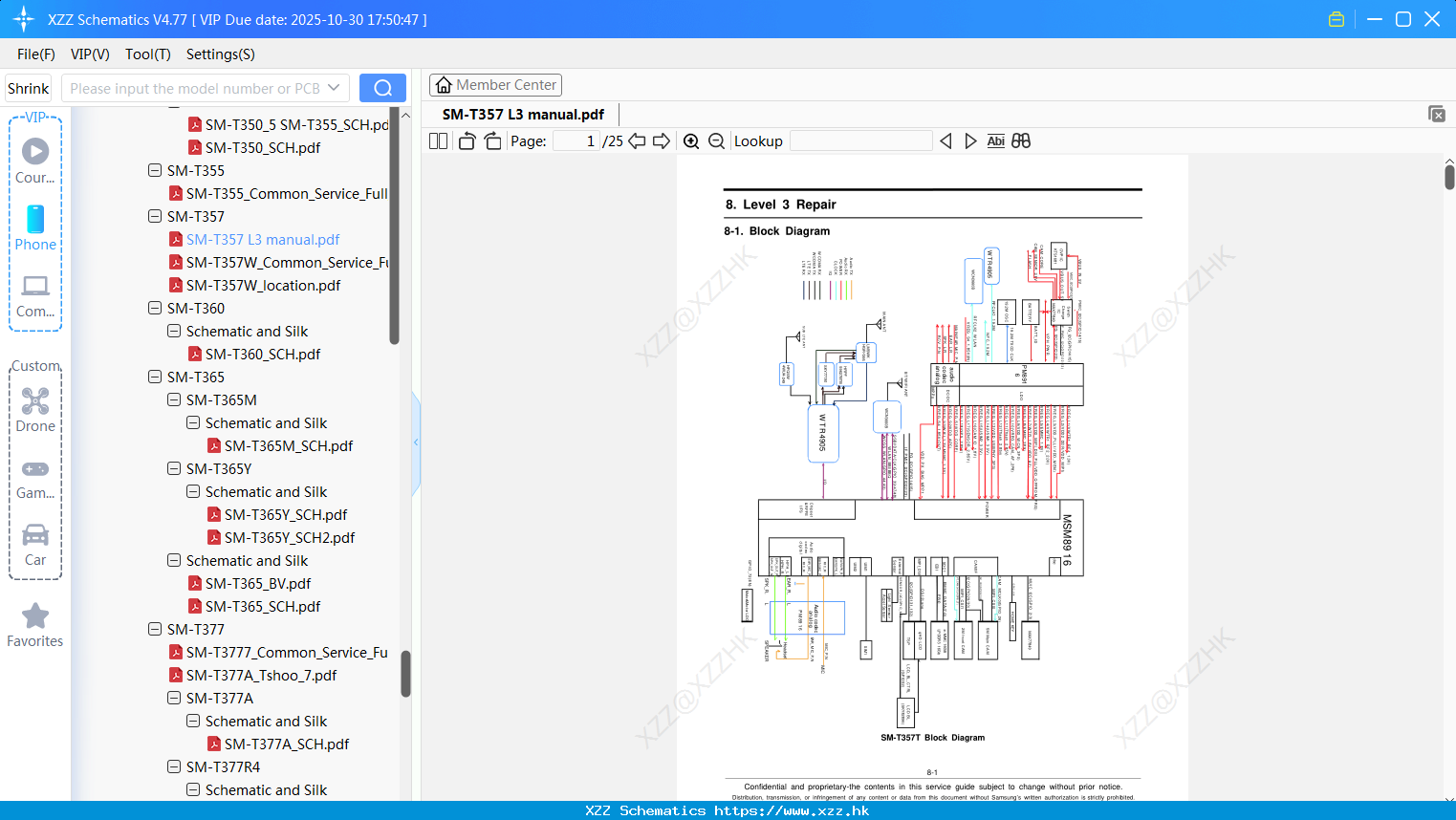Open the Tool(T) menu
The height and width of the screenshot is (820, 1456).
click(x=148, y=54)
